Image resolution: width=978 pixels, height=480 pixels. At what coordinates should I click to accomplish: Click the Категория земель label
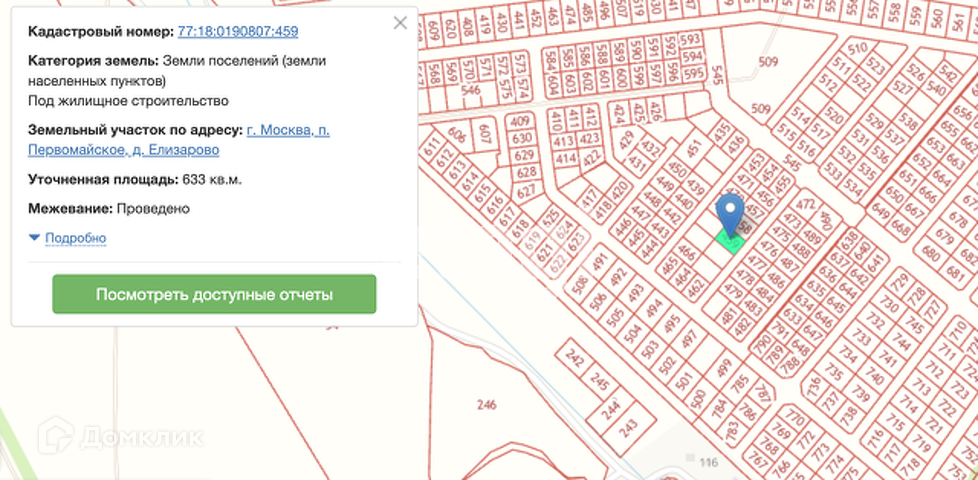pyautogui.click(x=94, y=61)
